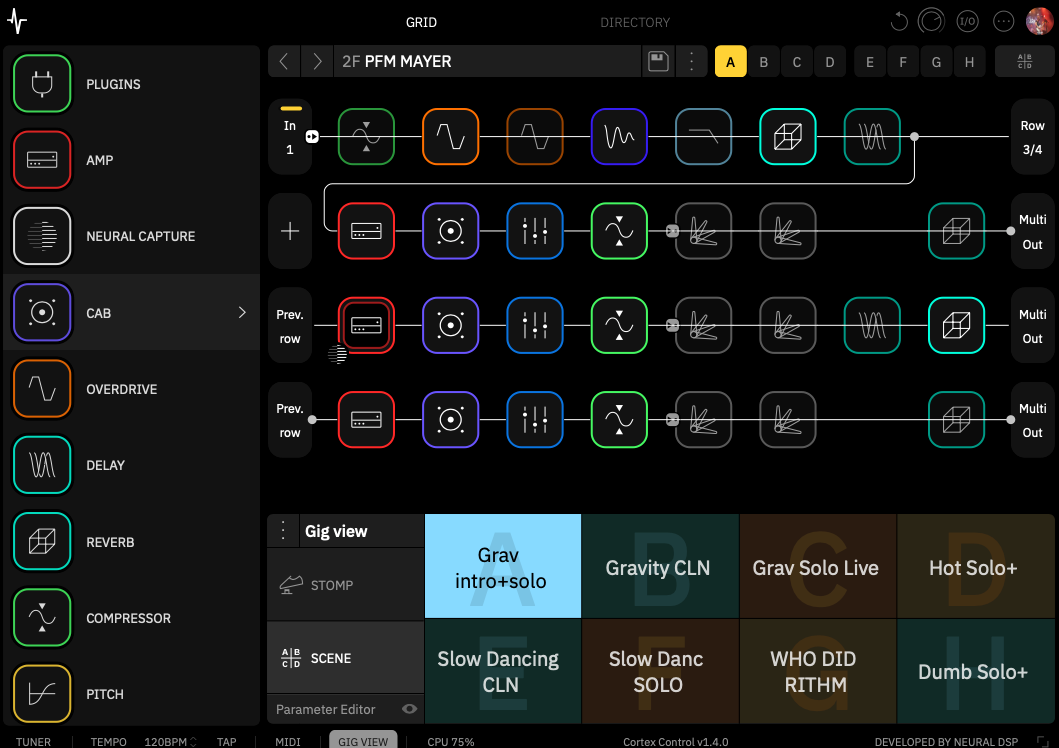
Task: Select the green compressor block in first row
Action: coord(366,137)
